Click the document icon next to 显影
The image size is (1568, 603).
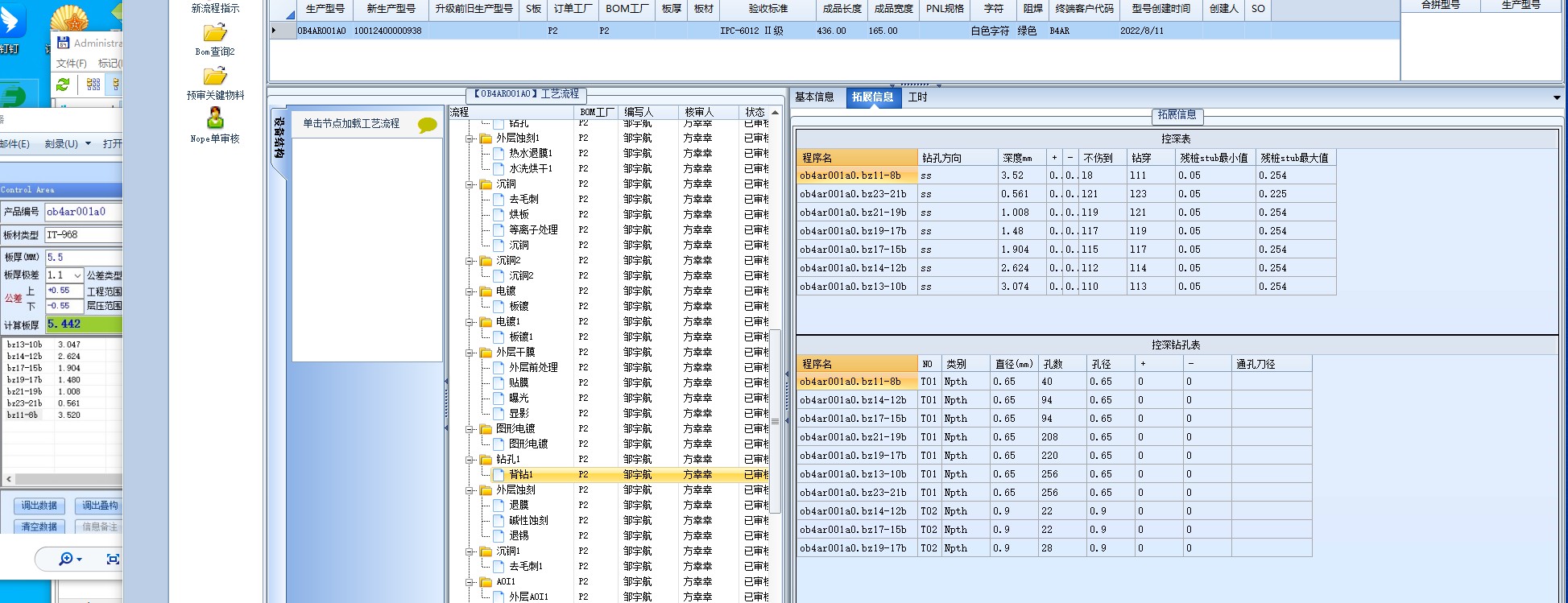coord(499,414)
